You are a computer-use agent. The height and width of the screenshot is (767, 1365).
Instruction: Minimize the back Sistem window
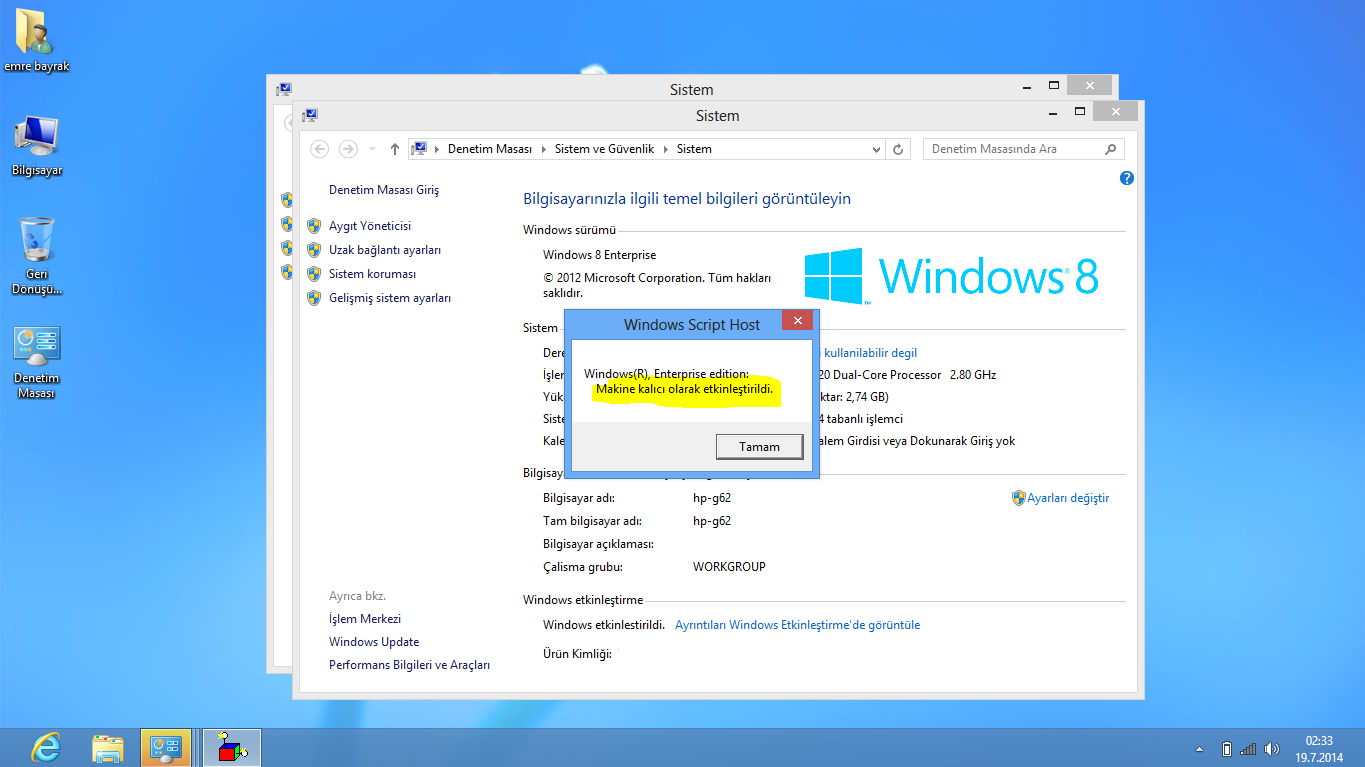(x=1029, y=88)
